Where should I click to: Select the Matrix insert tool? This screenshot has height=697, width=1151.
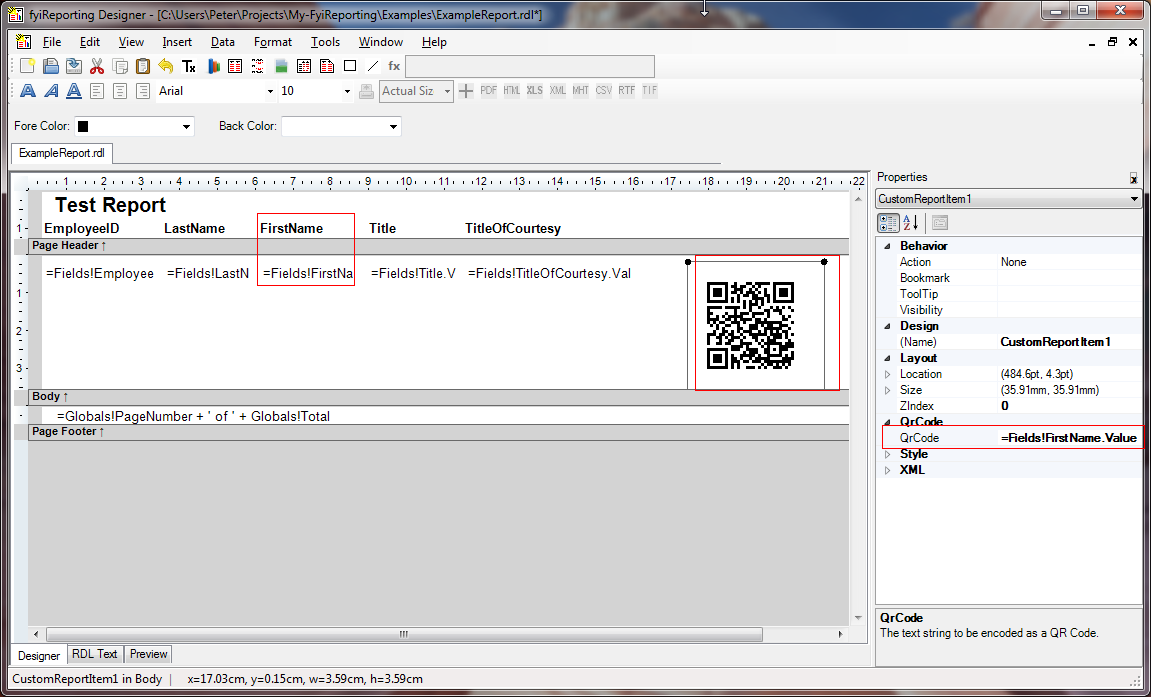(304, 66)
